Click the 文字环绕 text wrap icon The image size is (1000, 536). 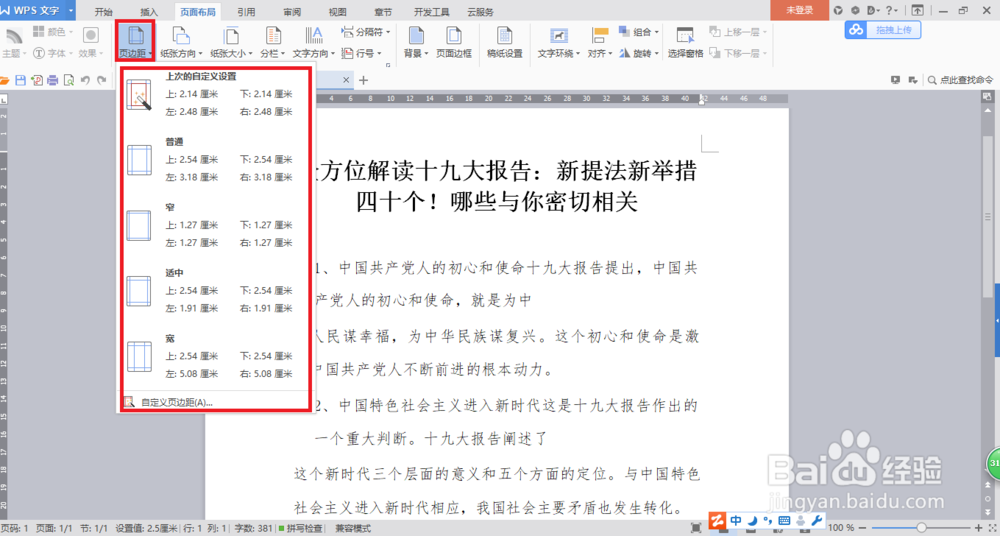[559, 36]
